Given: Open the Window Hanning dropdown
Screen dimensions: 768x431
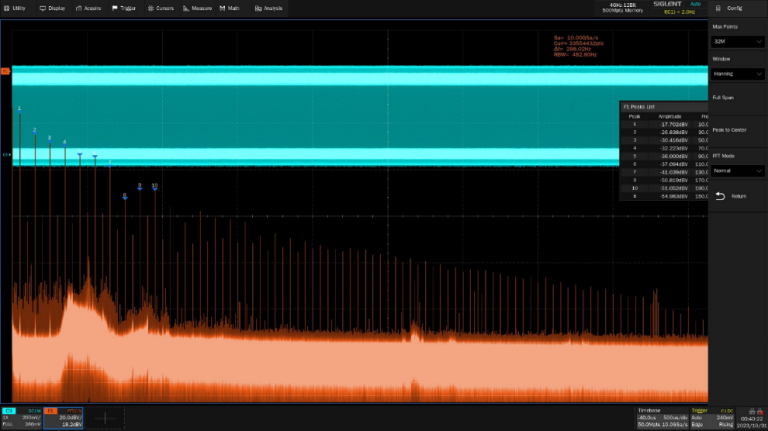Looking at the screenshot, I should pyautogui.click(x=737, y=73).
